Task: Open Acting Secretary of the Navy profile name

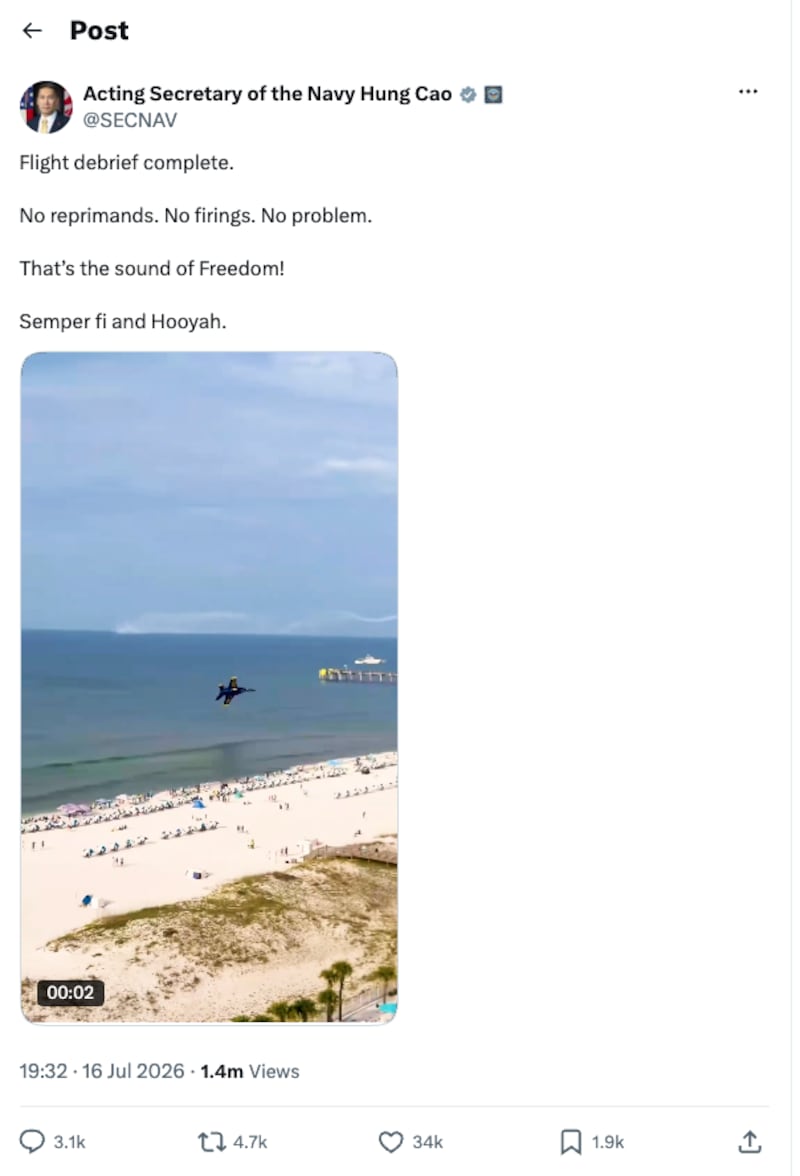Action: 267,94
